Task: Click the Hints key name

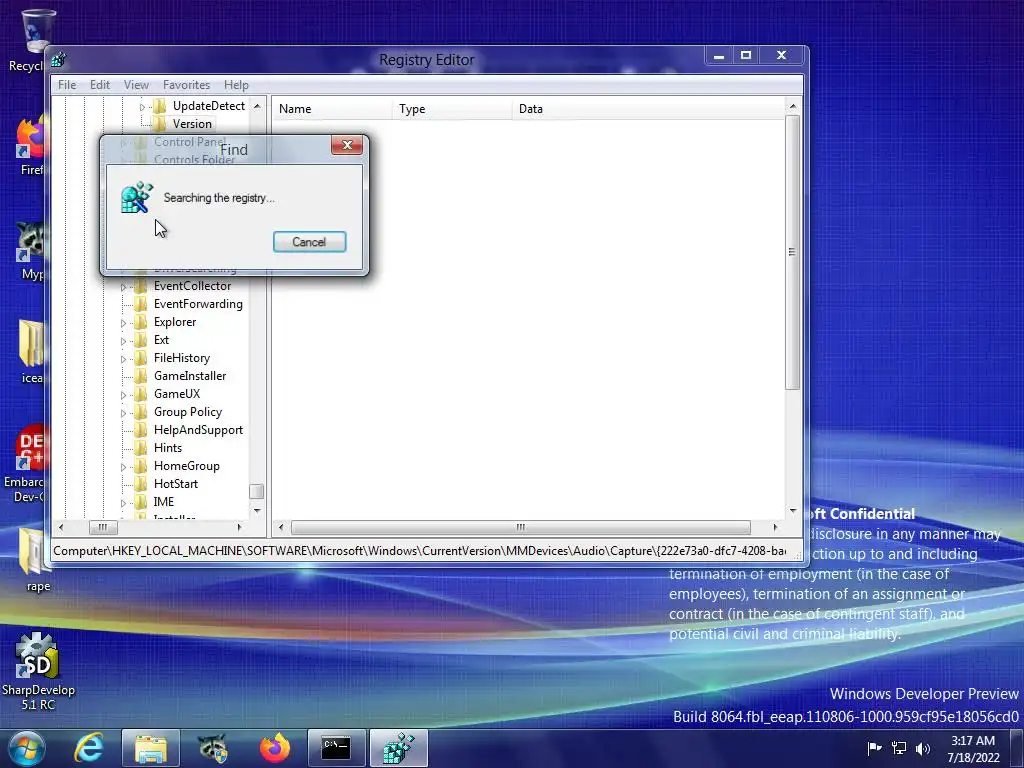Action: point(168,447)
